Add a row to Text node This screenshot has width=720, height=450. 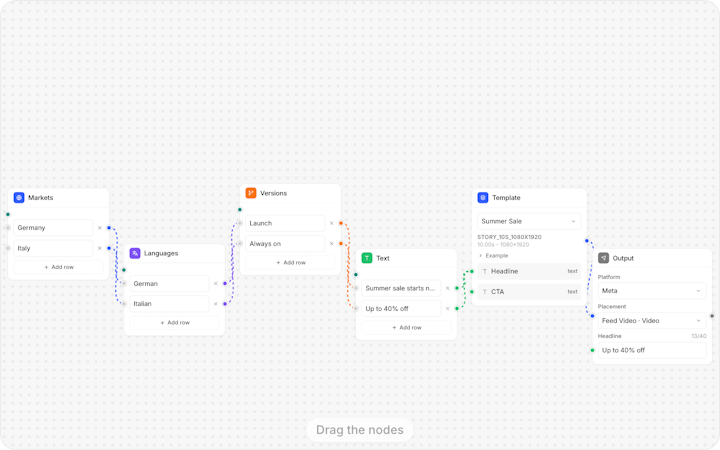coord(406,327)
